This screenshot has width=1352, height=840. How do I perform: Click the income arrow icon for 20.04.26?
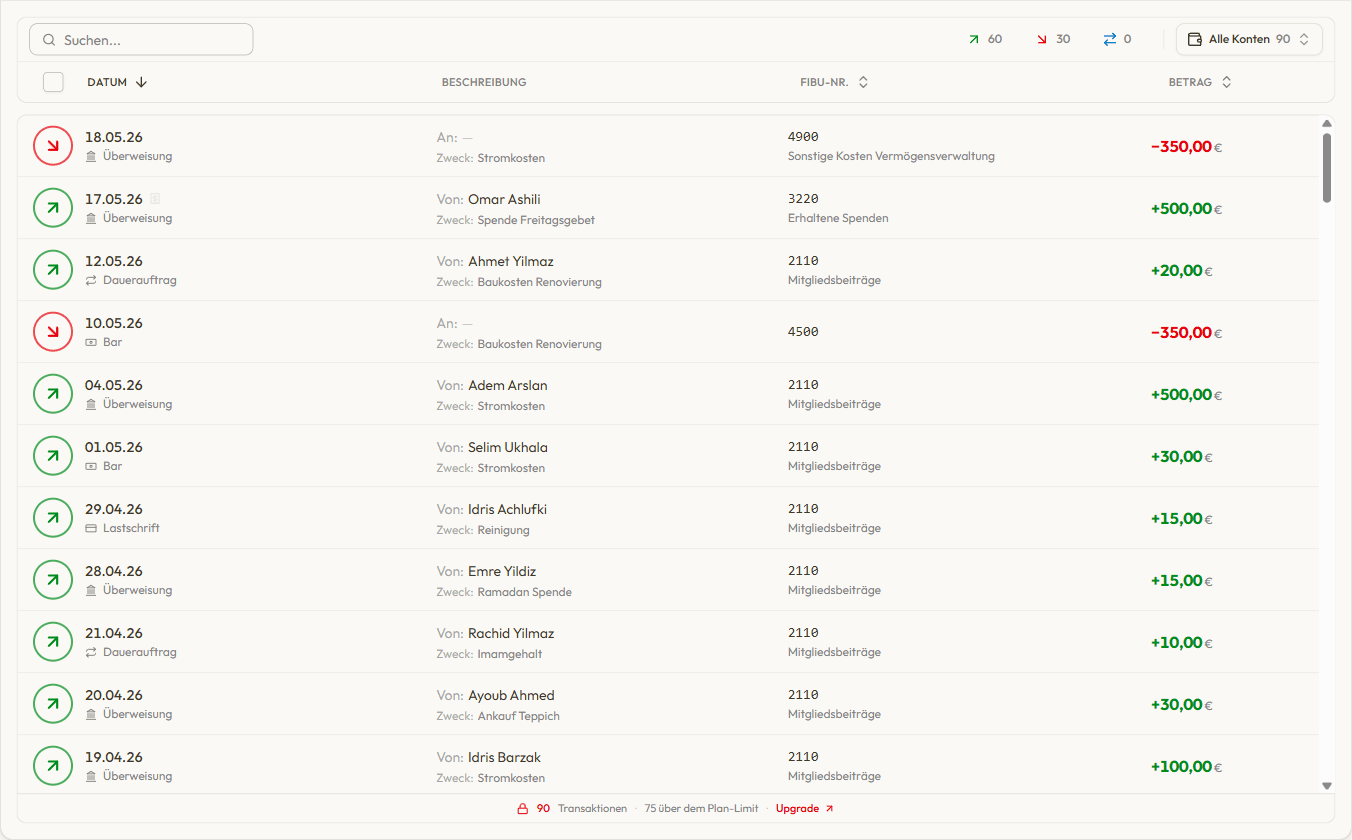tap(53, 704)
